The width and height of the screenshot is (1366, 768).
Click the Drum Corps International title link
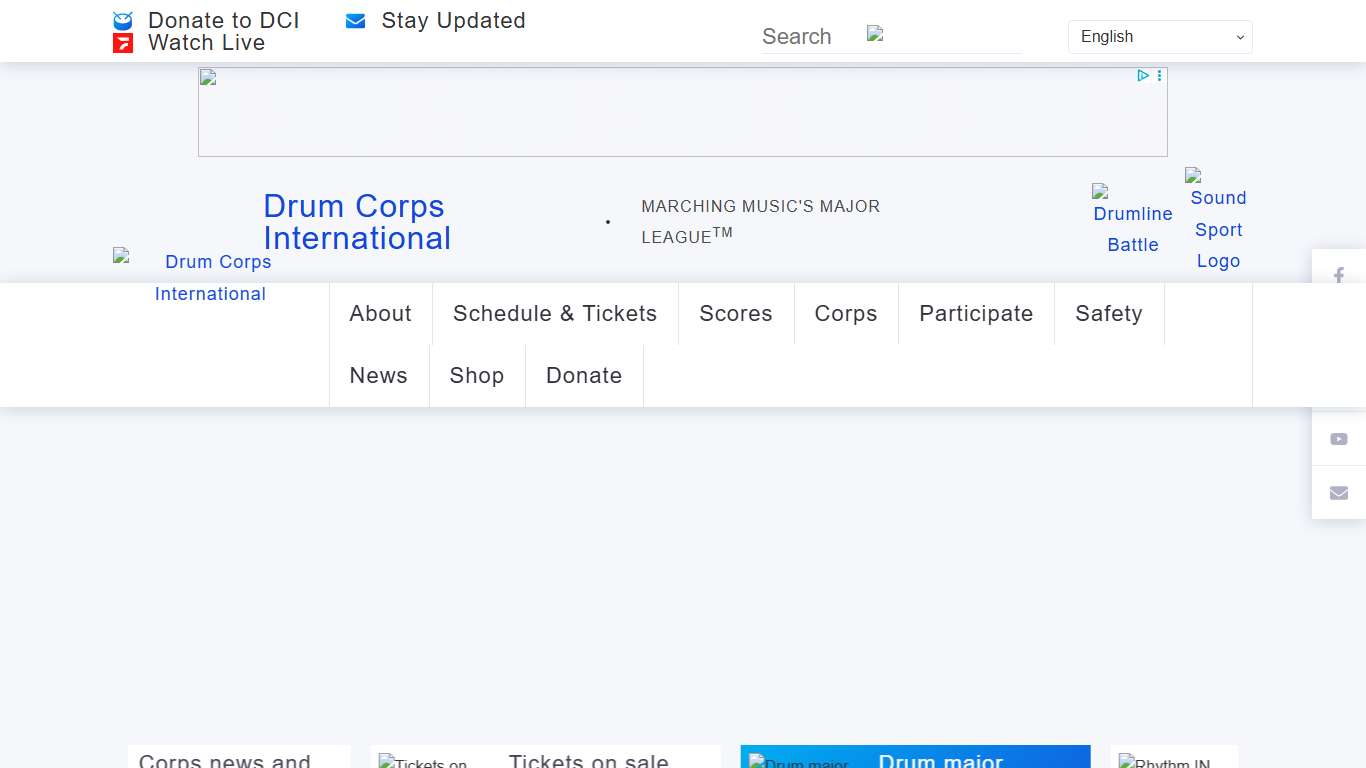[x=357, y=222]
